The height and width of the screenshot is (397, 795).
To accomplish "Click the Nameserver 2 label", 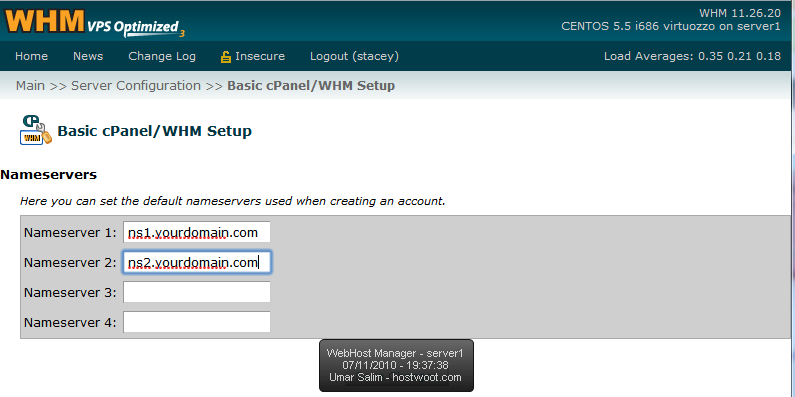I will [x=70, y=263].
